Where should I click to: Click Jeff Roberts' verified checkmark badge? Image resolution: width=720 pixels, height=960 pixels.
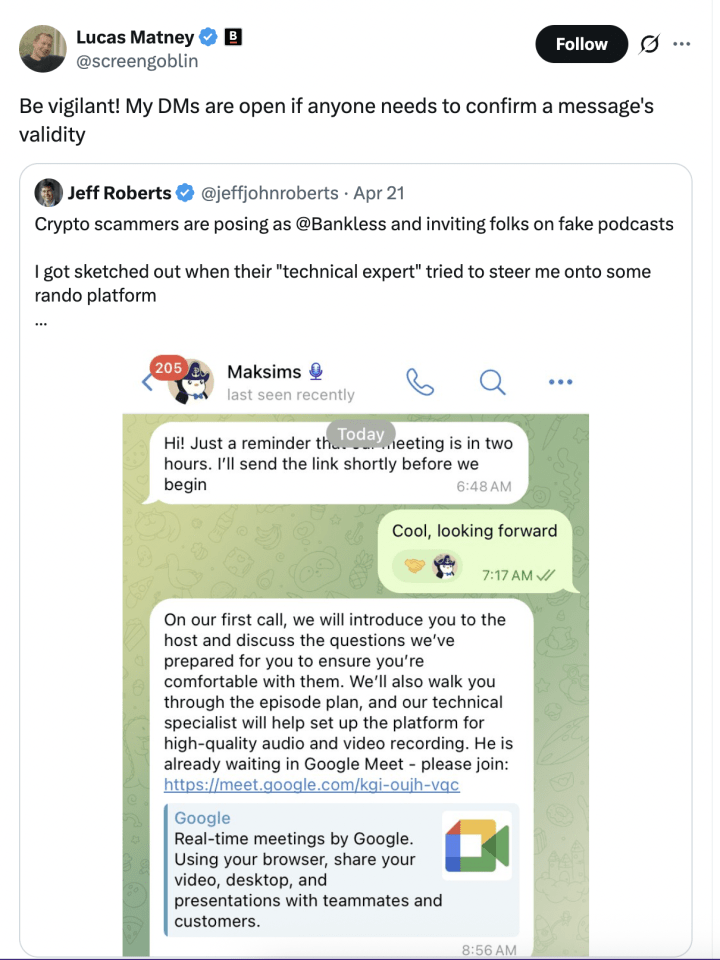[186, 193]
